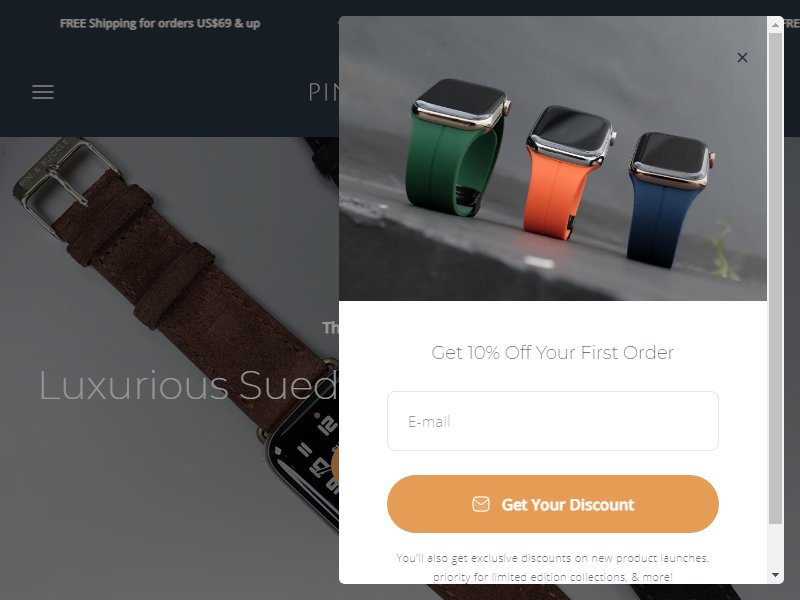Click the popup scrollbar up arrow
Viewport: 800px width, 600px height.
775,24
